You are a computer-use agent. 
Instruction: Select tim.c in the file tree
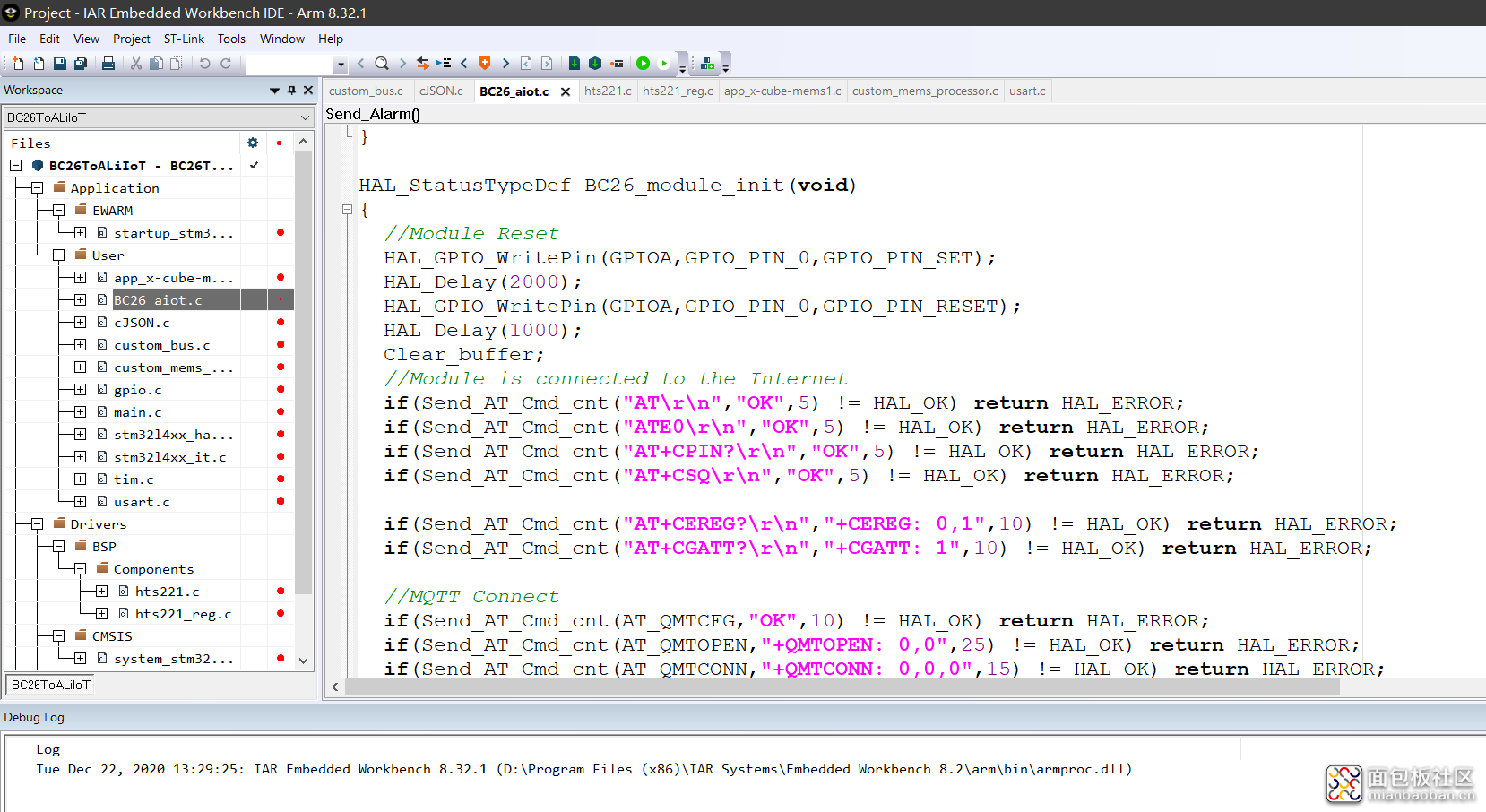tap(134, 479)
